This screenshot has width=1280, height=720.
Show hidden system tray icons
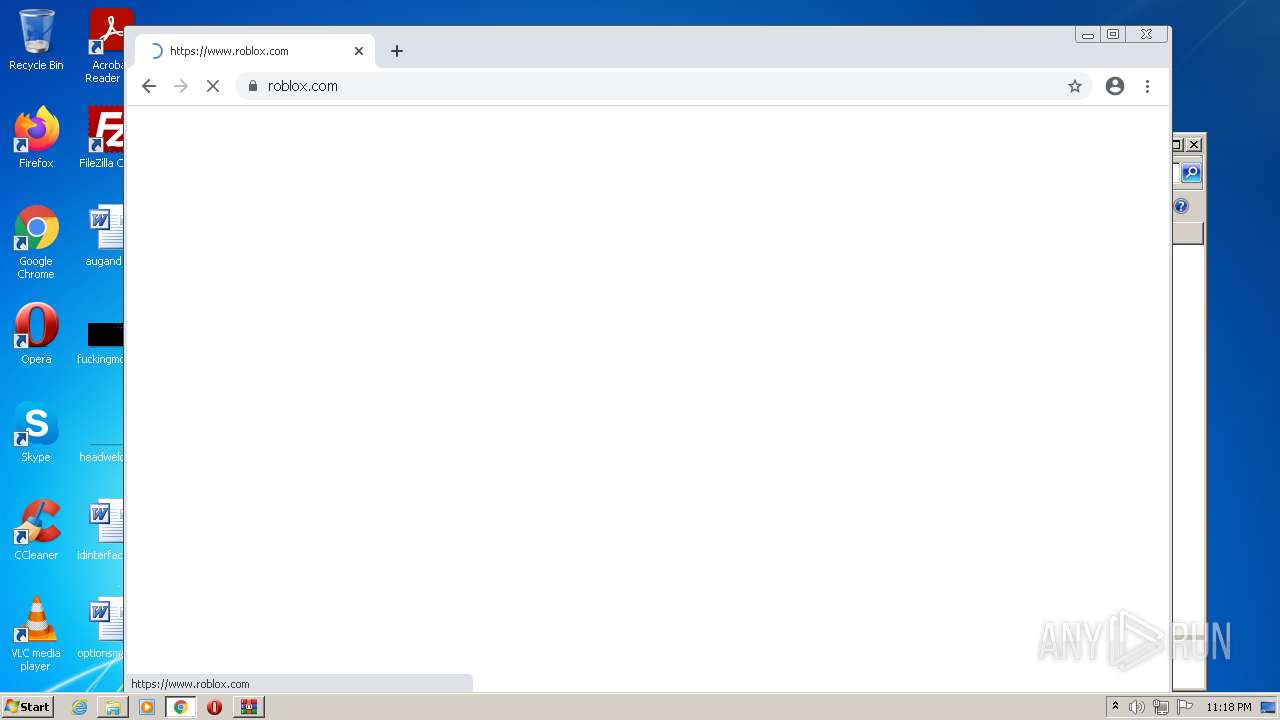[x=1115, y=707]
